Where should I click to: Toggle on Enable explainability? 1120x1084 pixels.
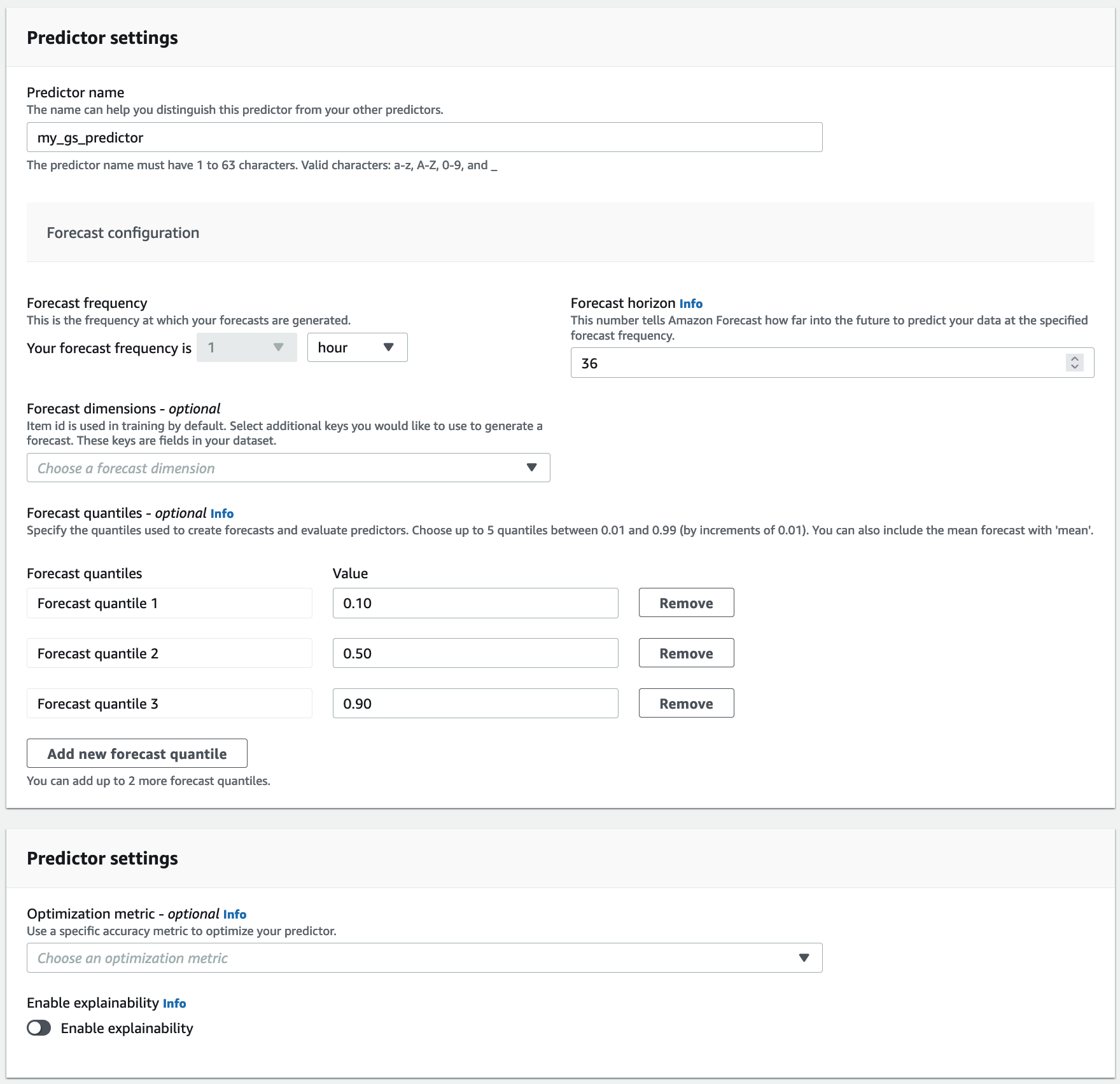[39, 1027]
